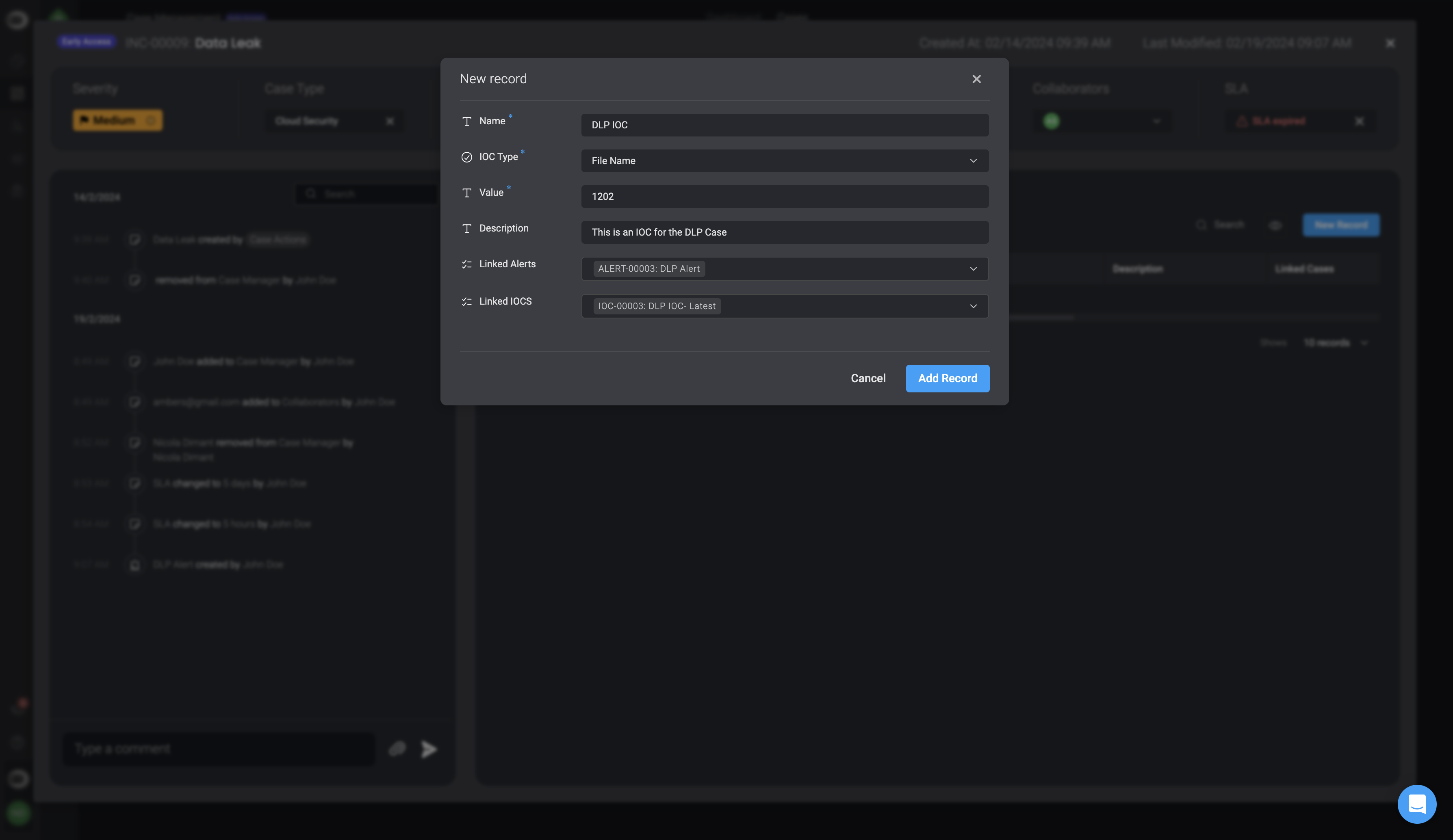The image size is (1453, 840).
Task: Close the Data Leak case panel
Action: point(1390,43)
